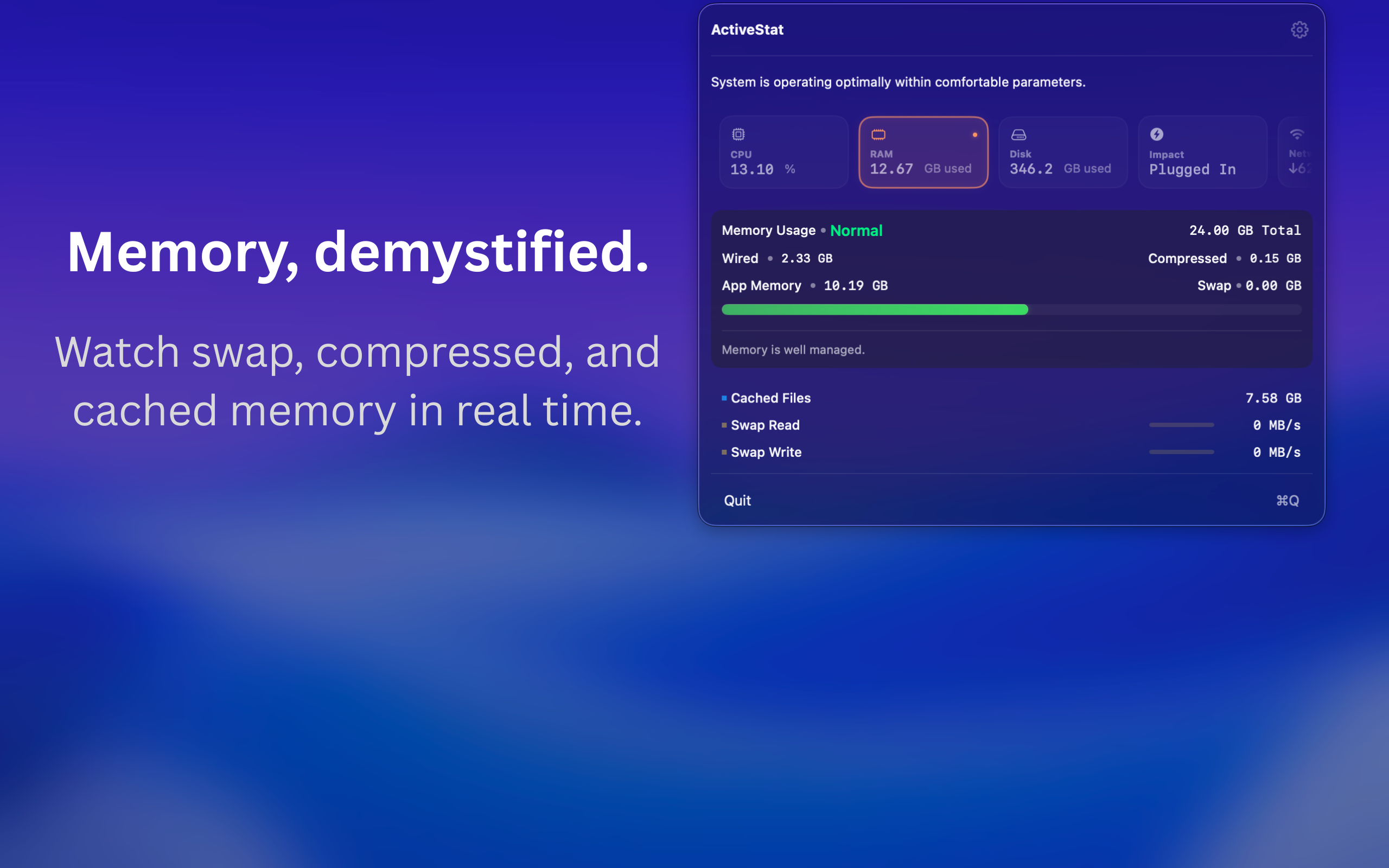
Task: Click the Wired 2.33 GB value
Action: coord(806,258)
